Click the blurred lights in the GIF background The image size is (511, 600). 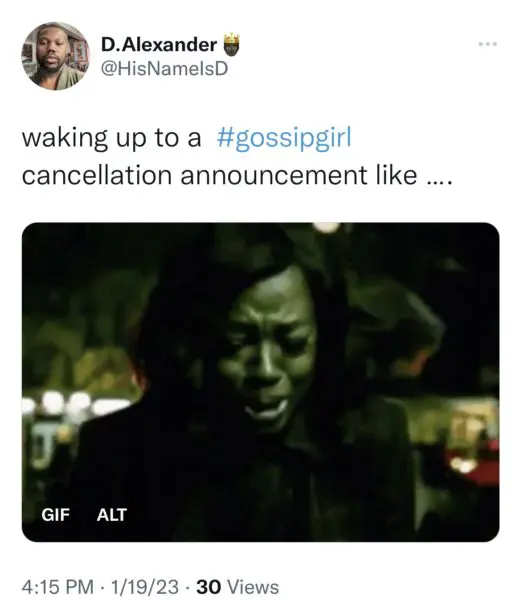(x=75, y=404)
